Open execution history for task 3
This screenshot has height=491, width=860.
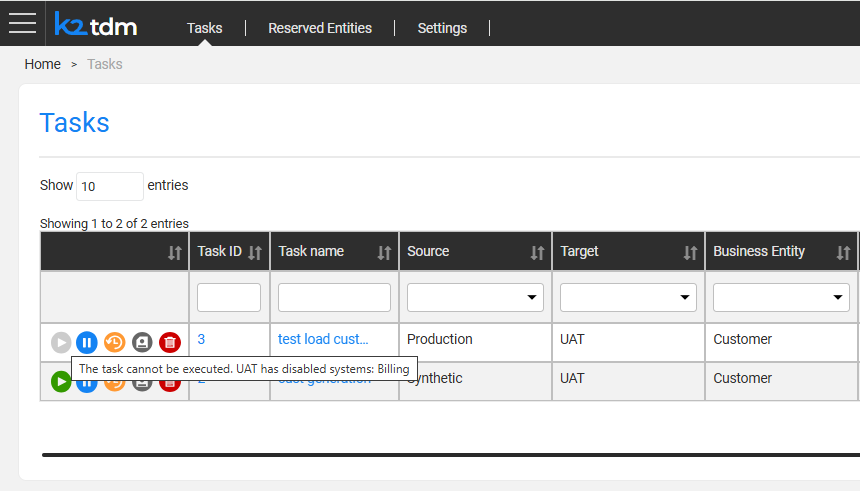click(114, 343)
